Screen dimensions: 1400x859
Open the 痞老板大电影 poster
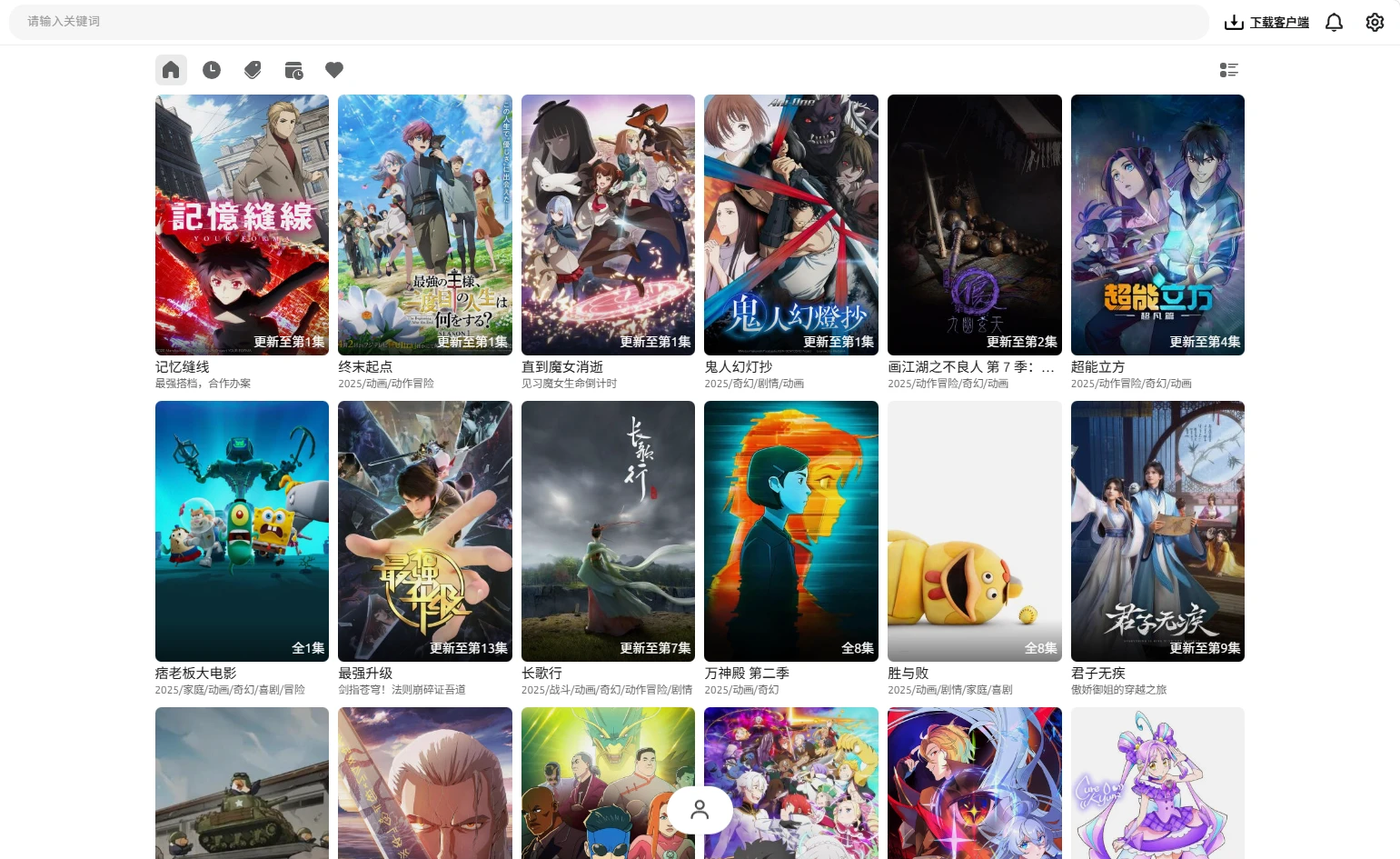click(242, 531)
